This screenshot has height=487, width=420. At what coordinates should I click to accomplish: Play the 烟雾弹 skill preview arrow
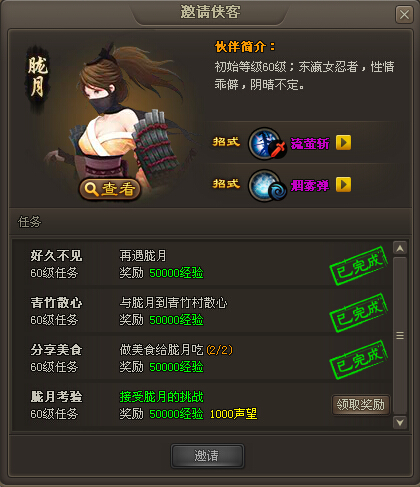[343, 185]
